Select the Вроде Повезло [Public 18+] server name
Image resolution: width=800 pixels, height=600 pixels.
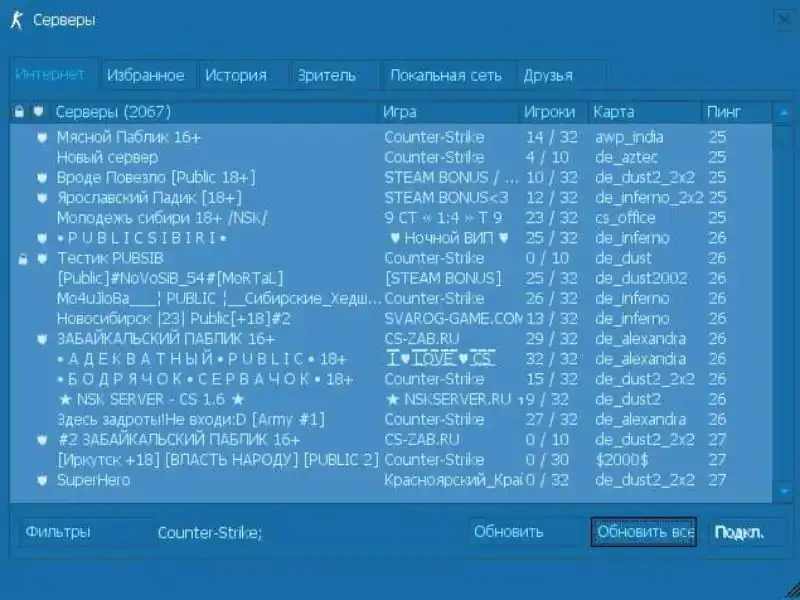click(x=156, y=178)
